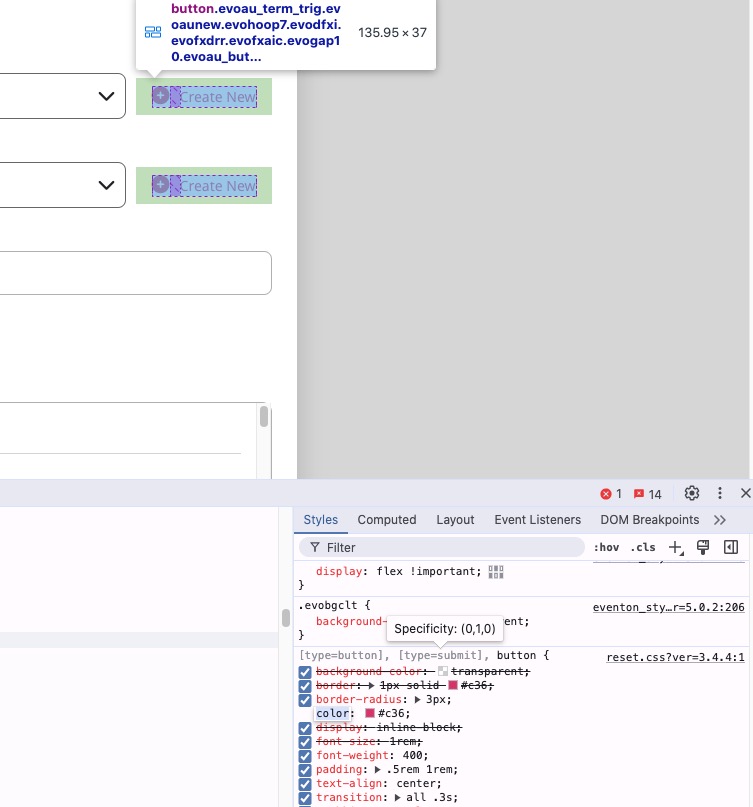Image resolution: width=753 pixels, height=807 pixels.
Task: Toggle the border-radius property checkbox
Action: pos(305,700)
